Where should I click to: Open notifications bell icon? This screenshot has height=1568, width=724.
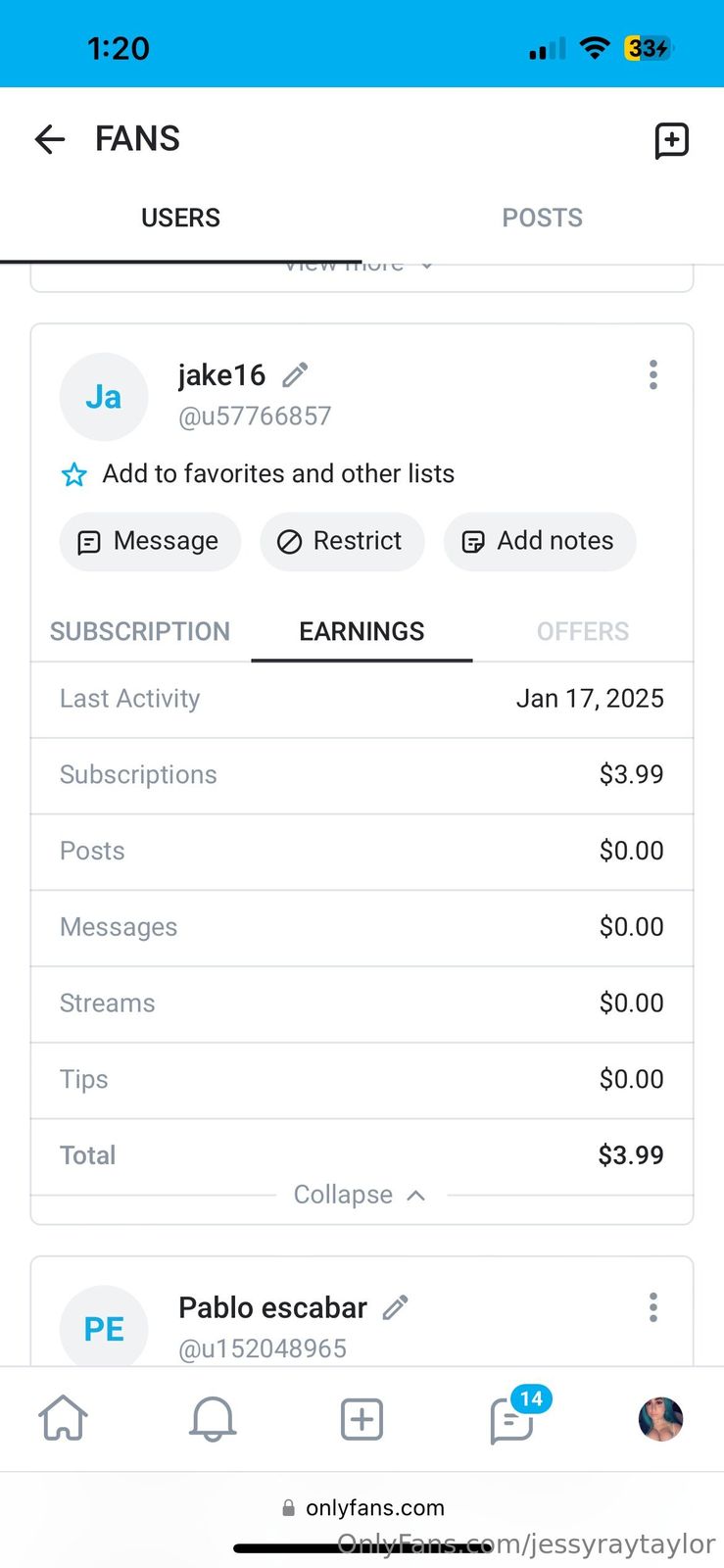212,1418
